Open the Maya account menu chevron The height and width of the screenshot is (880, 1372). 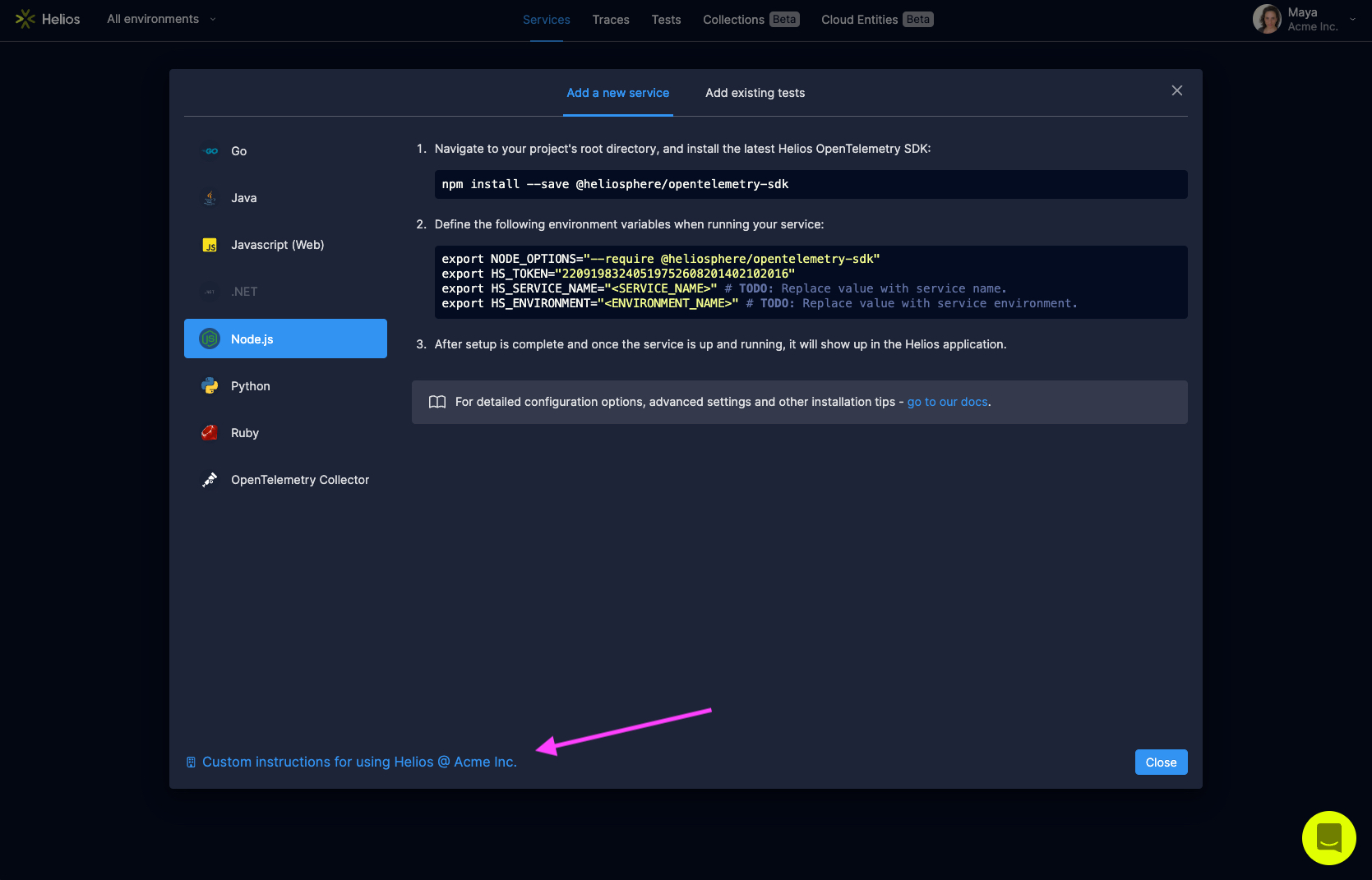[x=1353, y=19]
